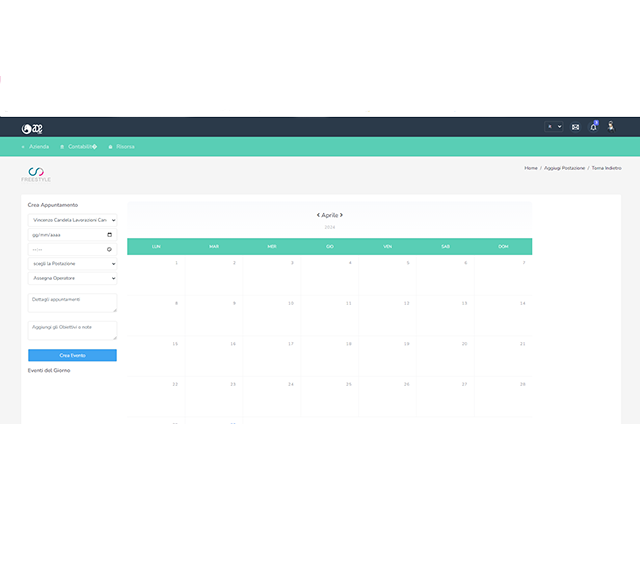Click the Torna Indietro breadcrumb link
This screenshot has height=570, width=640.
tap(606, 168)
